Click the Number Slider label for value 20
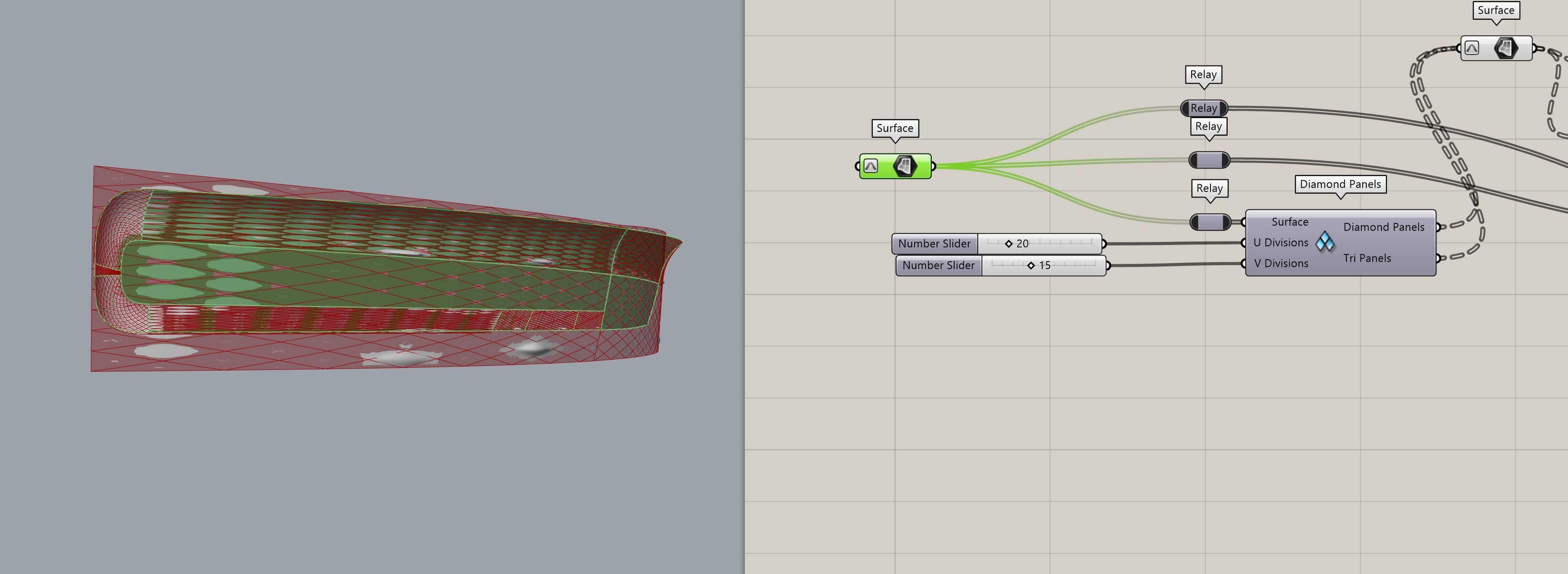Image resolution: width=1568 pixels, height=574 pixels. 934,244
